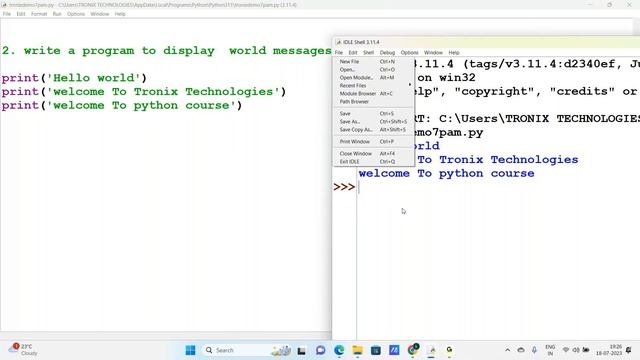Open the Shell menu in IDLE Shell
Screen dimensions: 640x360
click(x=369, y=53)
